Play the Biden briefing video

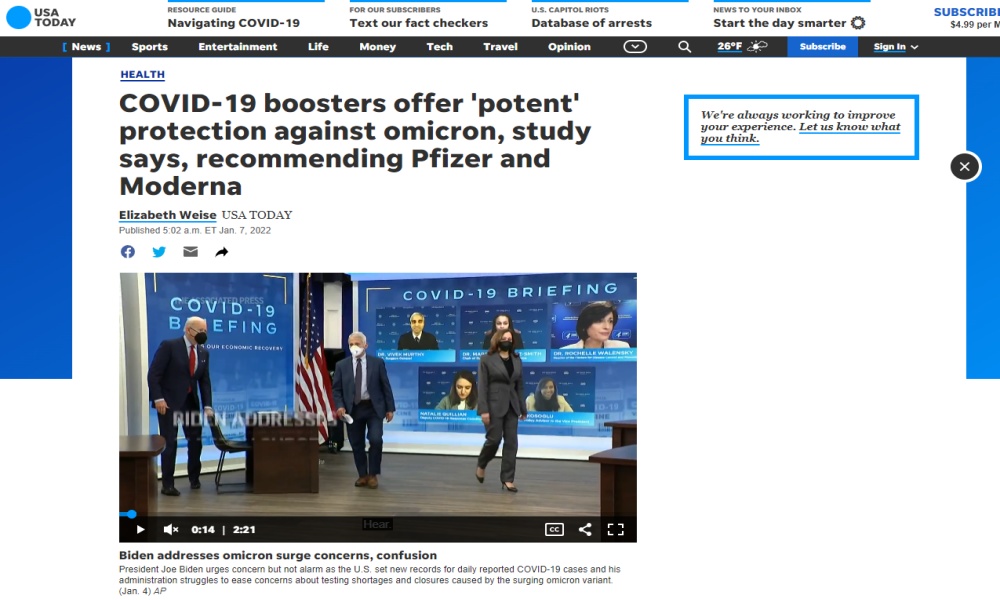click(140, 530)
